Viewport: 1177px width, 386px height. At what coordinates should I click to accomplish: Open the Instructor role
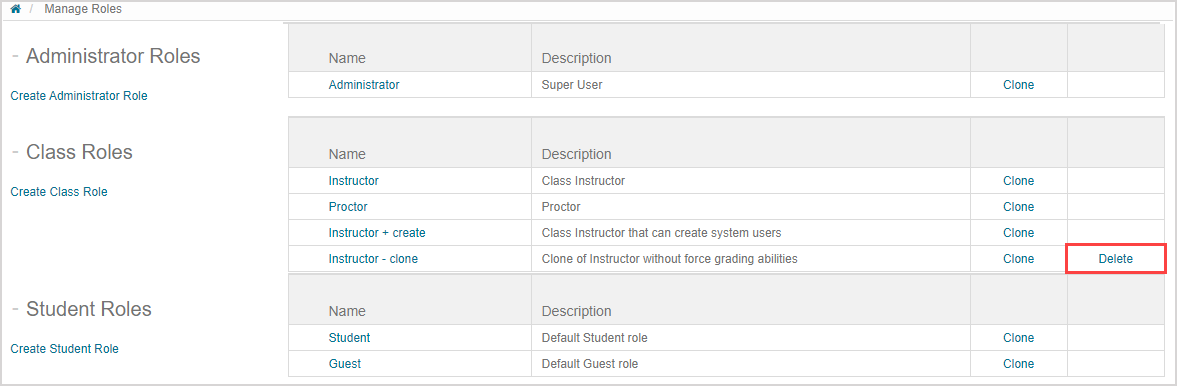tap(354, 181)
